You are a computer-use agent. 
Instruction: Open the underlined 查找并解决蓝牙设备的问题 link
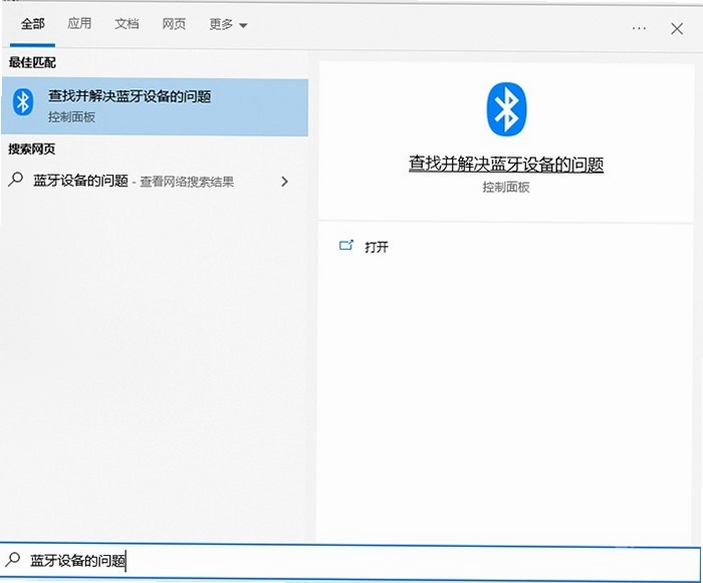(506, 164)
